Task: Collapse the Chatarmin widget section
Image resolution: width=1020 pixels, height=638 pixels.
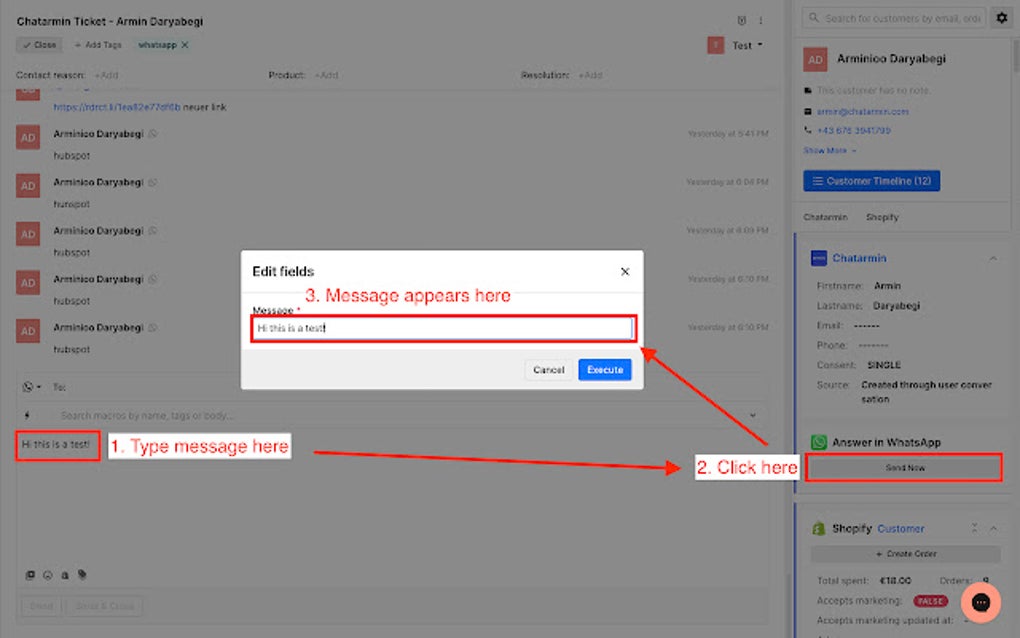Action: (x=993, y=258)
